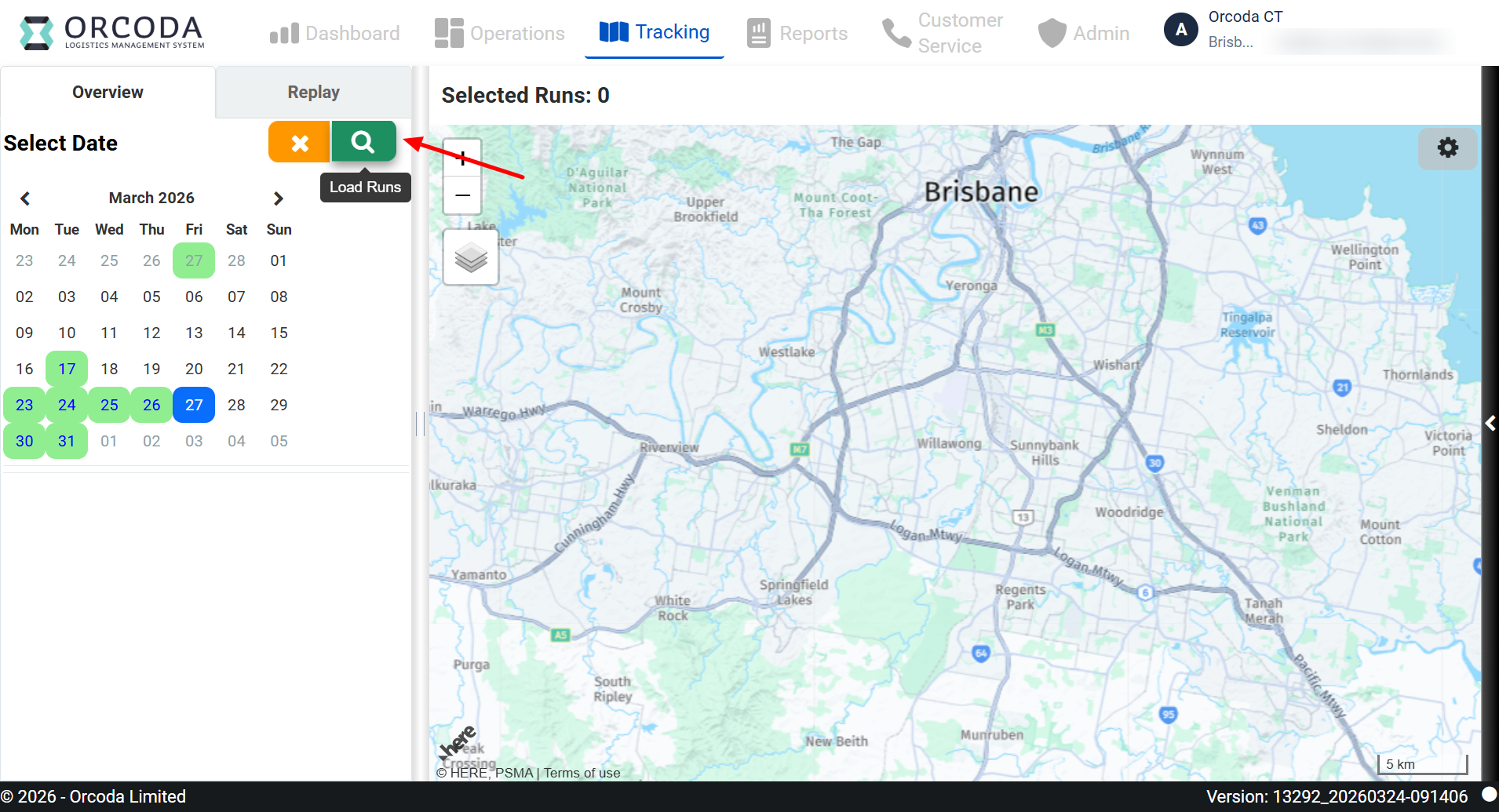Screen dimensions: 1499x812
Task: Expand the collapsed right side panel
Action: 1490,424
